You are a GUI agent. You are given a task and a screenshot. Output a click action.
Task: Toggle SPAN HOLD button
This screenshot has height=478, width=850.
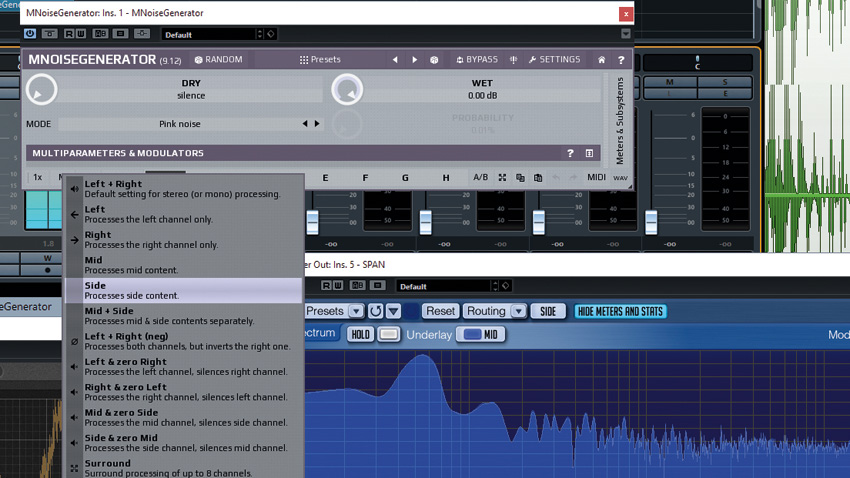point(360,334)
